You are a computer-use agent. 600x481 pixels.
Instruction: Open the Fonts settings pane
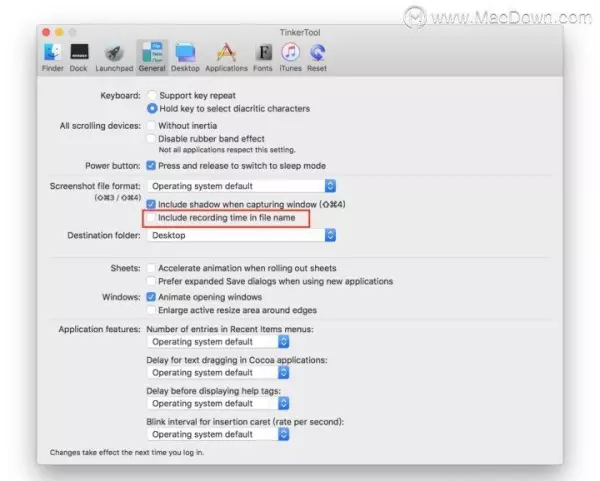coord(263,57)
